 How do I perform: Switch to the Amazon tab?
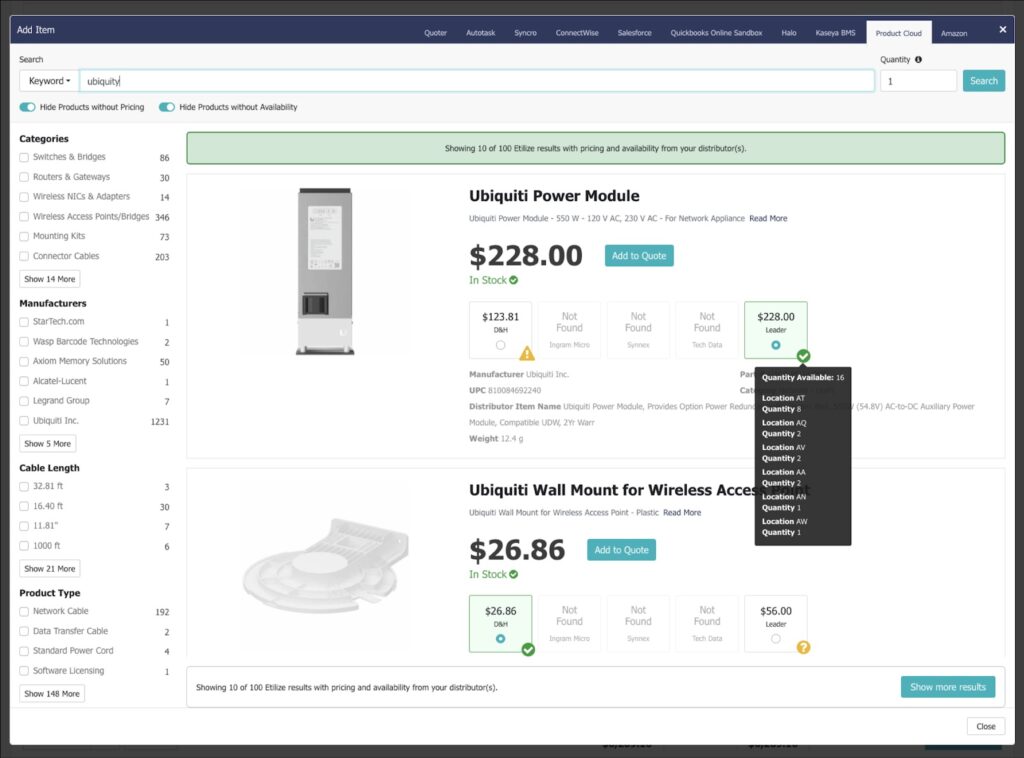954,33
